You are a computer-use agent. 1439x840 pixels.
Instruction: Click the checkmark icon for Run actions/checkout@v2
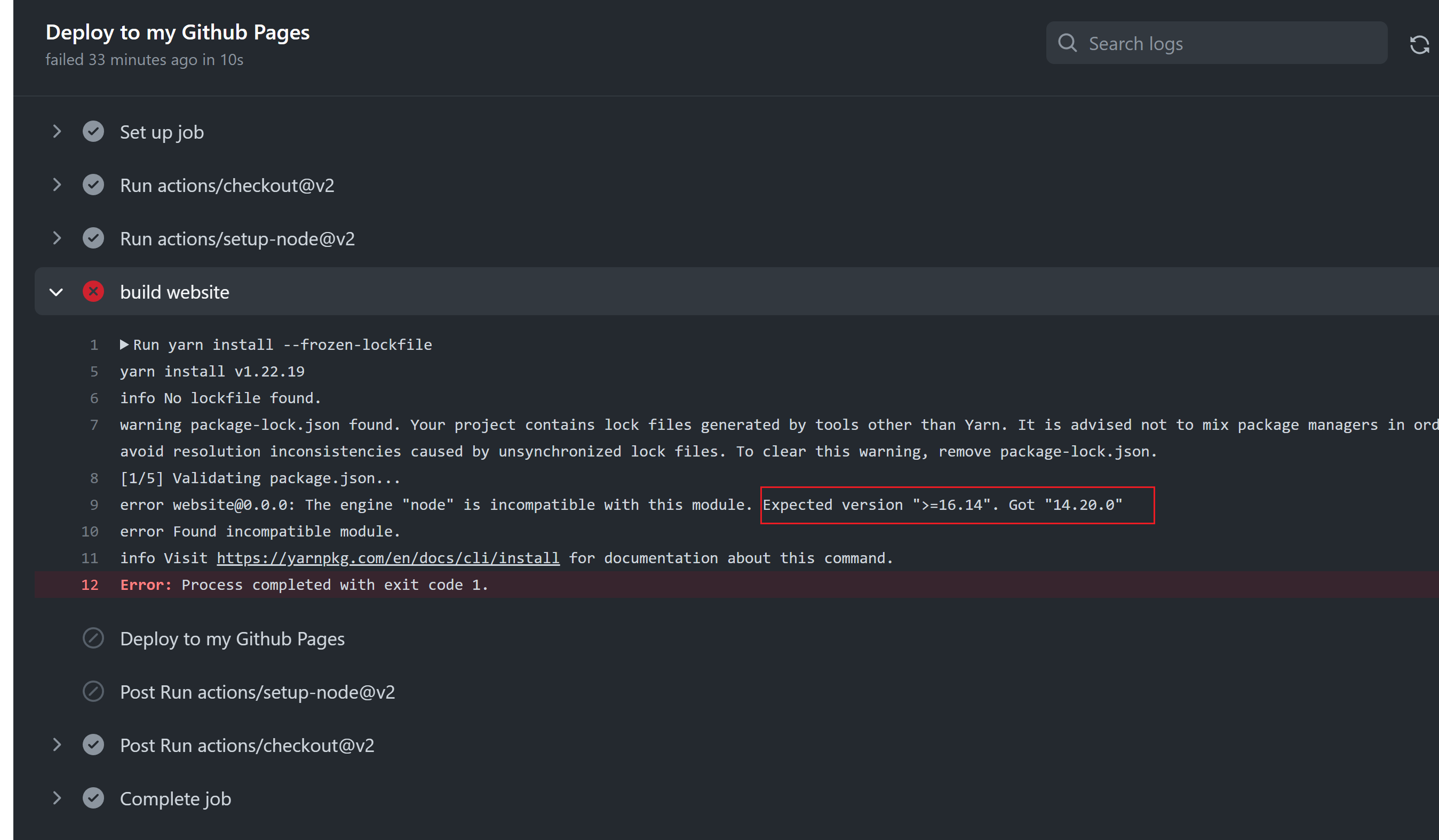93,185
